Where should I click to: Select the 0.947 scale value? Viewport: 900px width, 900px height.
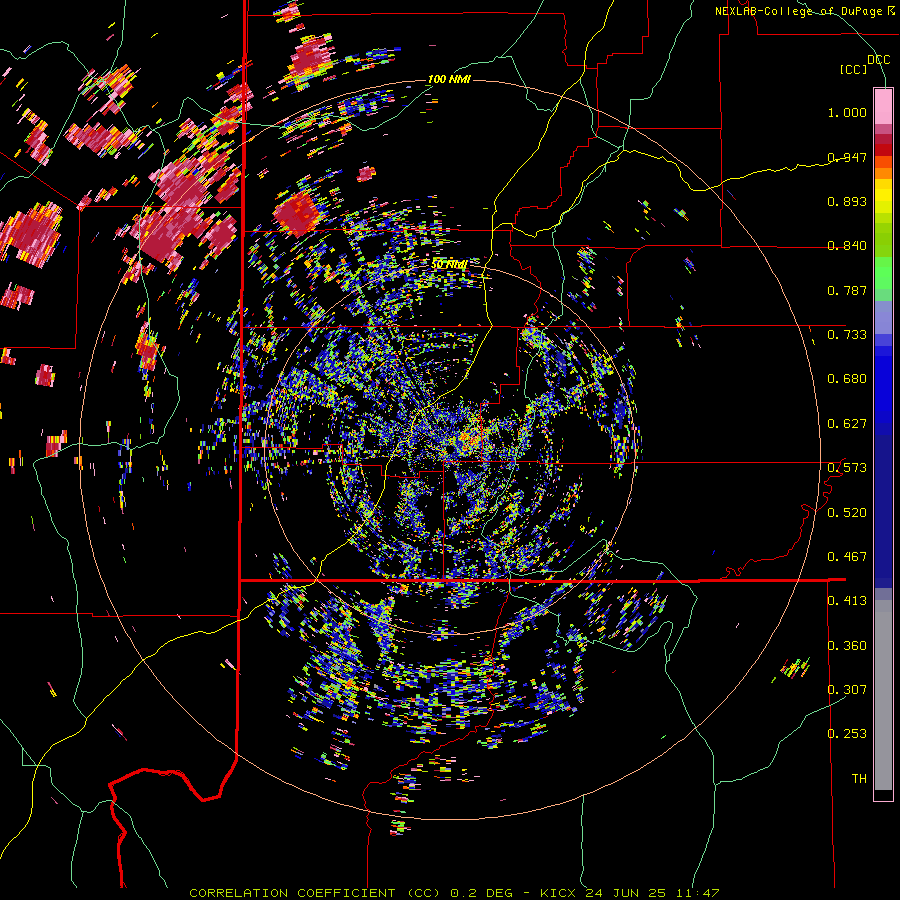847,157
